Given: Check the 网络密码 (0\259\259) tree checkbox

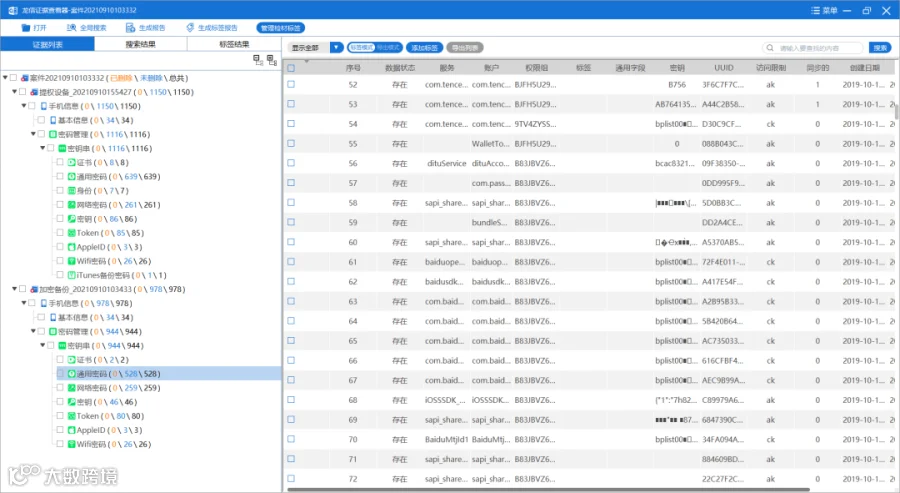Looking at the screenshot, I should pyautogui.click(x=60, y=388).
